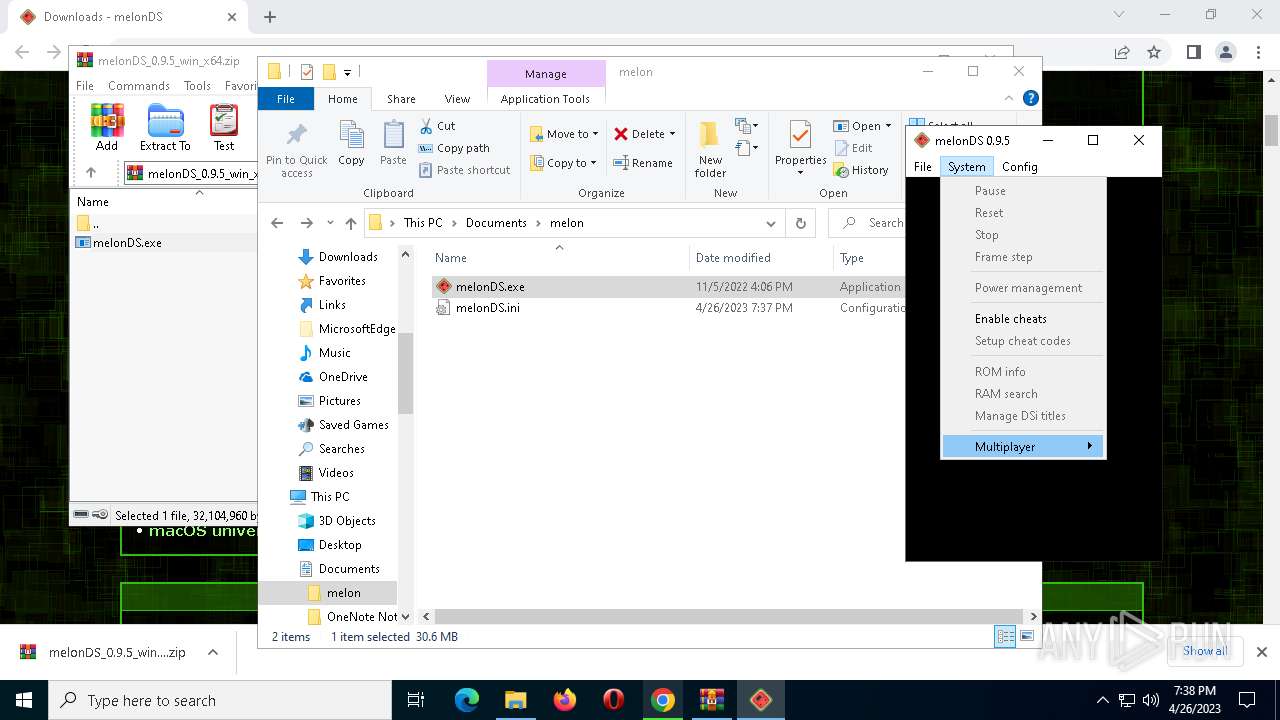Click System menu in melonDS
The width and height of the screenshot is (1280, 720).
click(x=967, y=167)
